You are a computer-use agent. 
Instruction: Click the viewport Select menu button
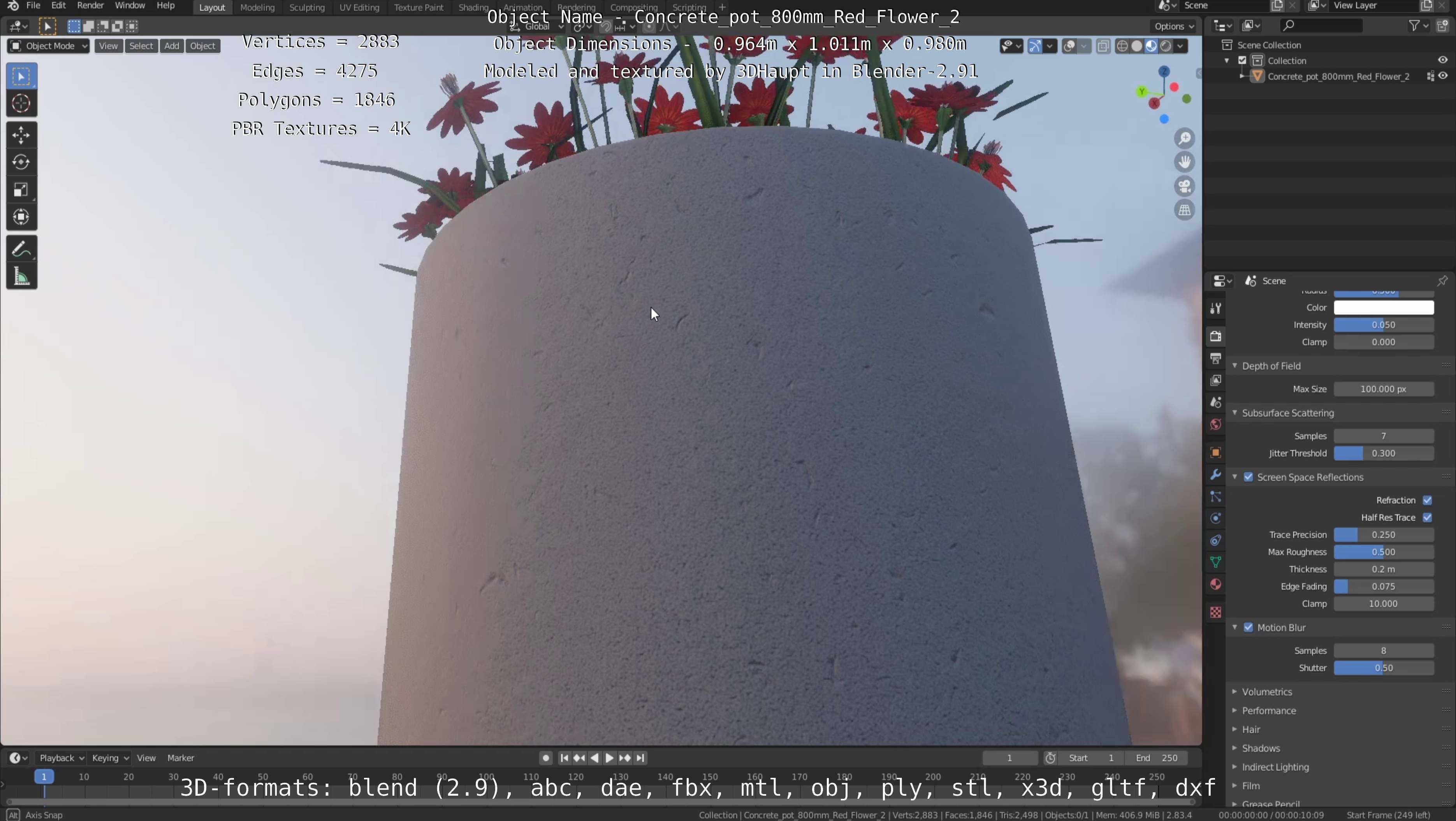[141, 46]
